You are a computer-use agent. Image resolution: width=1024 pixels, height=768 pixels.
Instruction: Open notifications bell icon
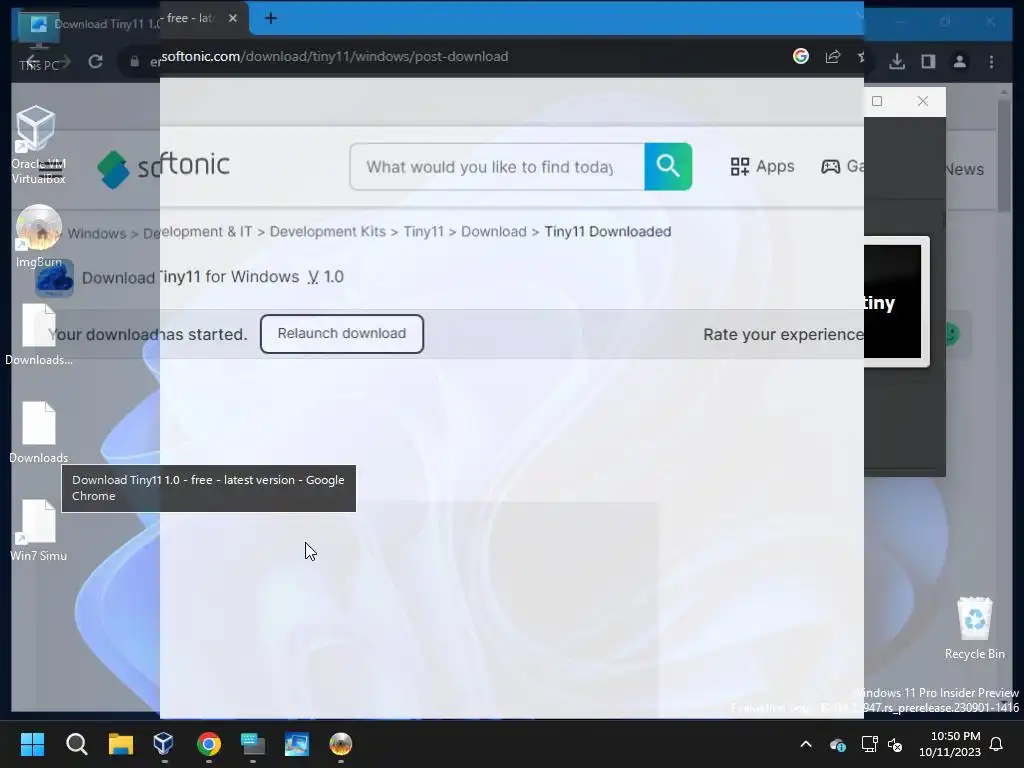[997, 744]
